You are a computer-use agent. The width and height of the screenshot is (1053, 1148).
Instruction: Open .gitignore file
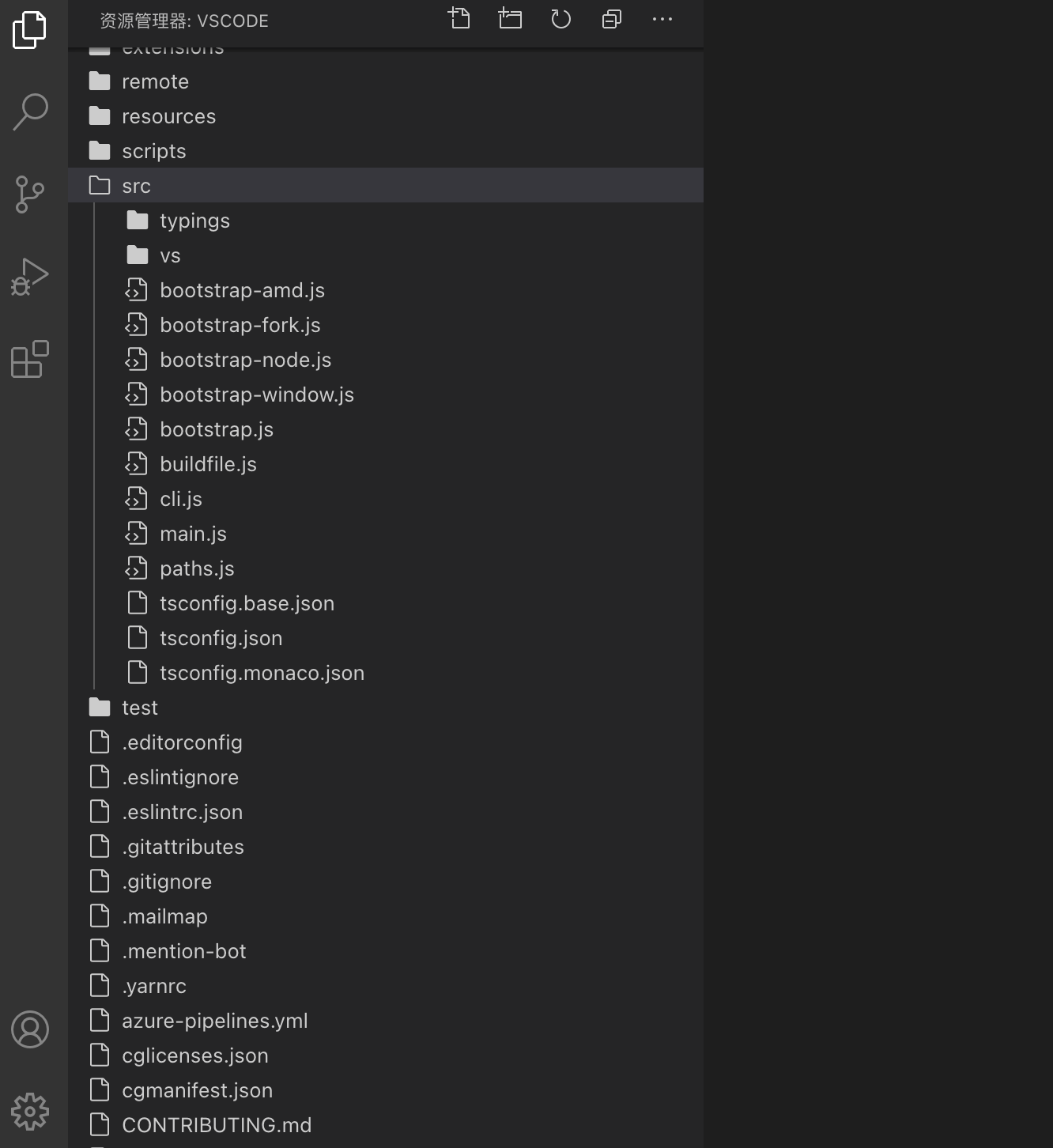[x=386, y=882]
